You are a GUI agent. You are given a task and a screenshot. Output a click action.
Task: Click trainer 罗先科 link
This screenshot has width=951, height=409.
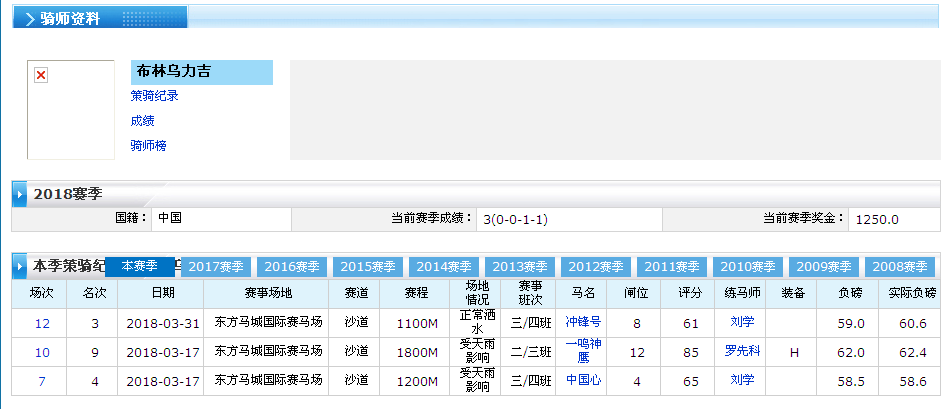742,351
